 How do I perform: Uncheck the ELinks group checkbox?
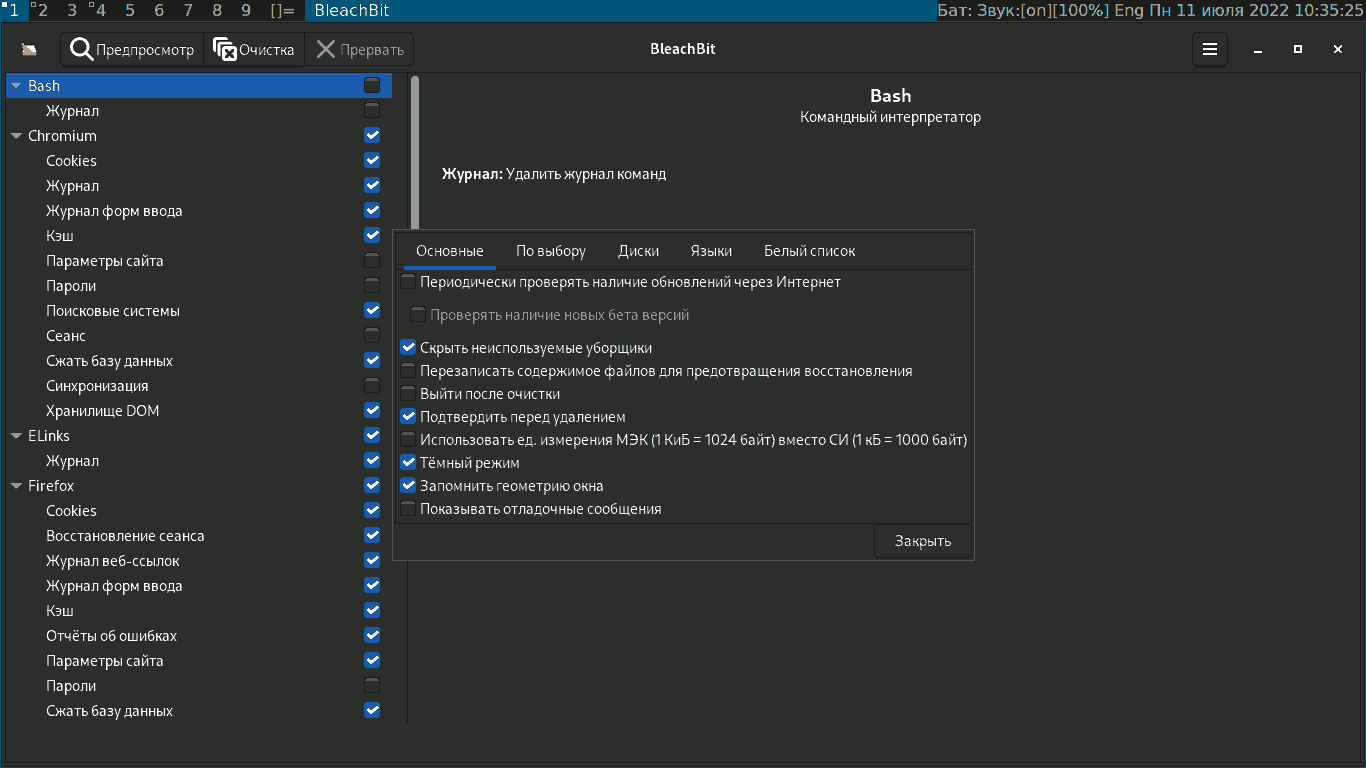point(372,436)
